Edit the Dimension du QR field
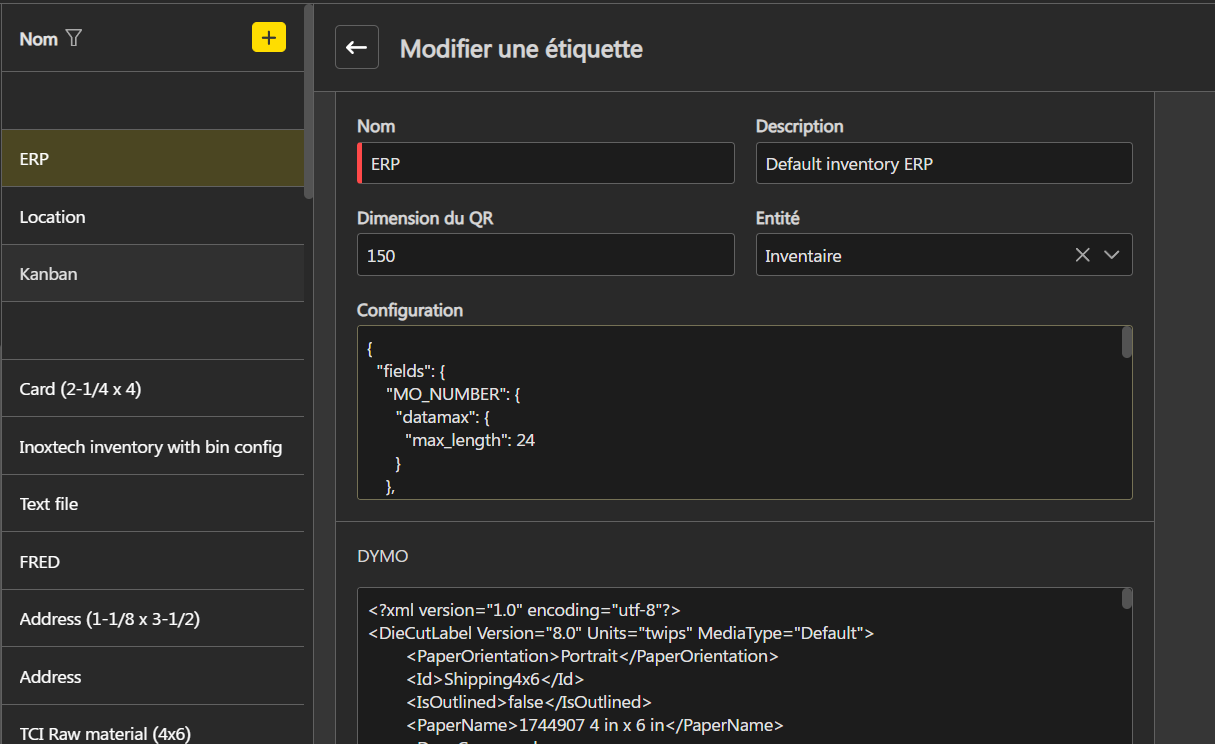This screenshot has width=1215, height=744. point(546,255)
